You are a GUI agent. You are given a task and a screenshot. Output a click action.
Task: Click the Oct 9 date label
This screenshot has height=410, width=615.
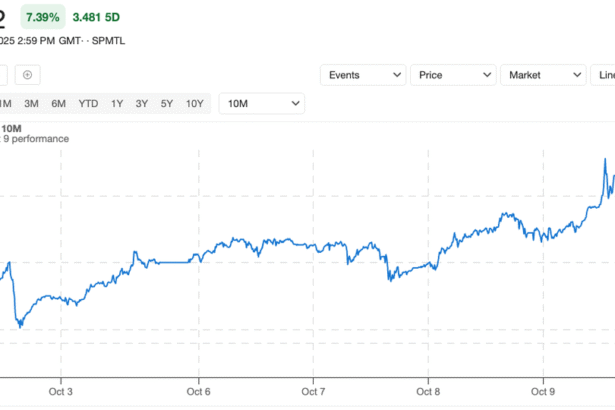coord(543,393)
